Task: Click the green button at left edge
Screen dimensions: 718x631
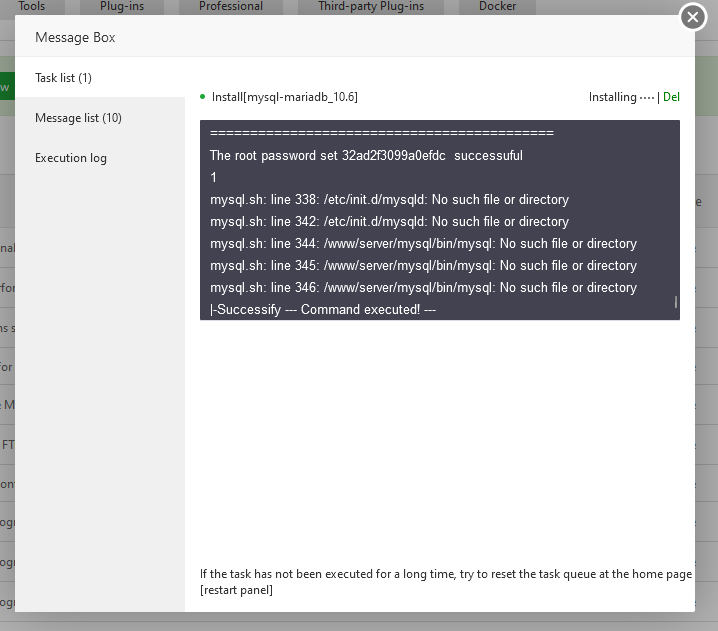Action: (x=5, y=87)
